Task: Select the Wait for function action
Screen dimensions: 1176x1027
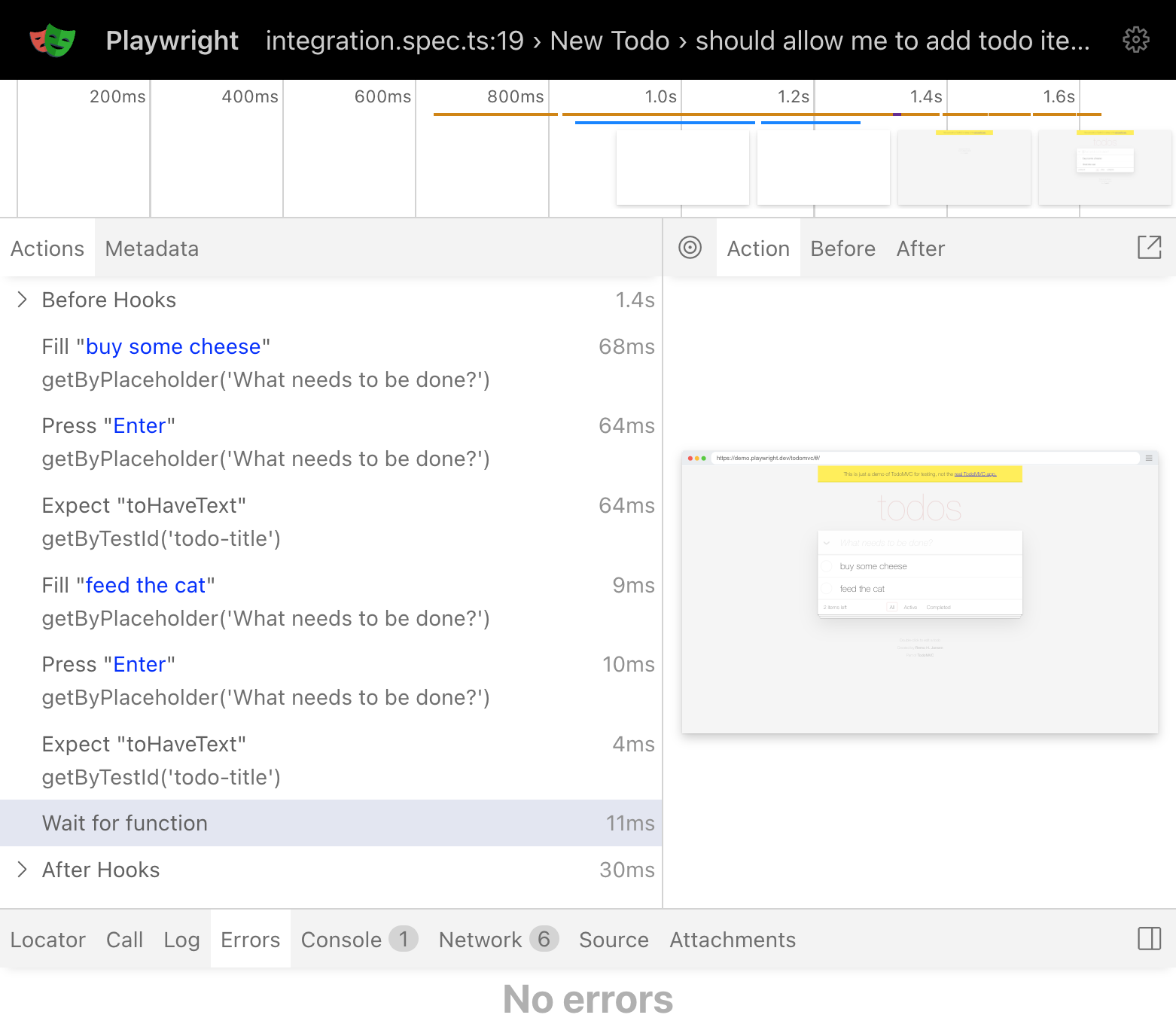Action: [125, 823]
